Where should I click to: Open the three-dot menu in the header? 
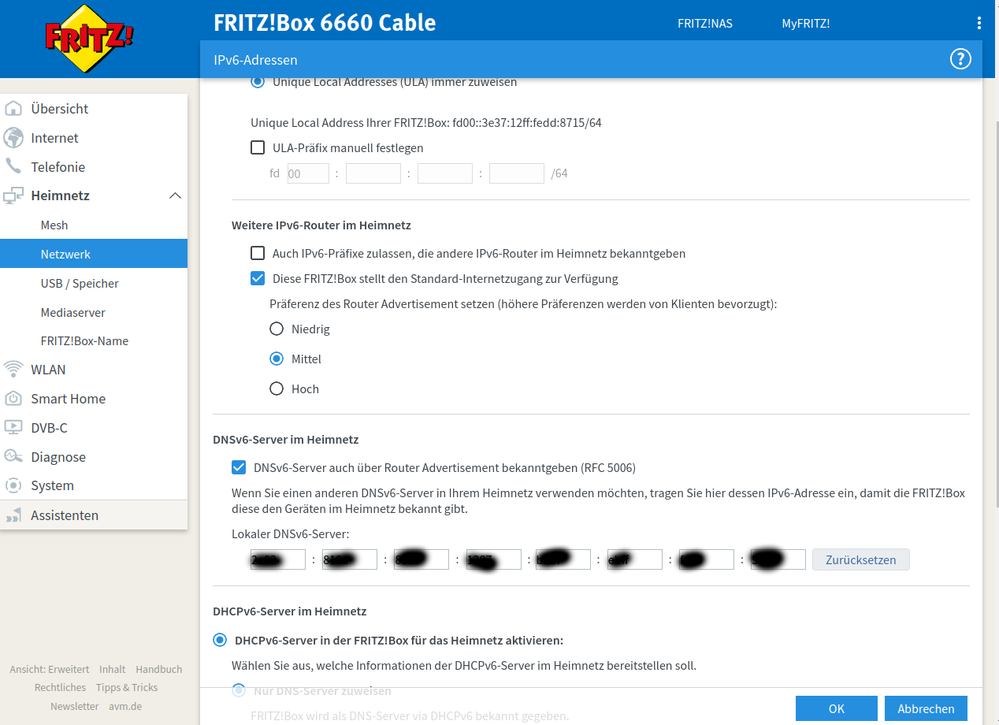[977, 22]
